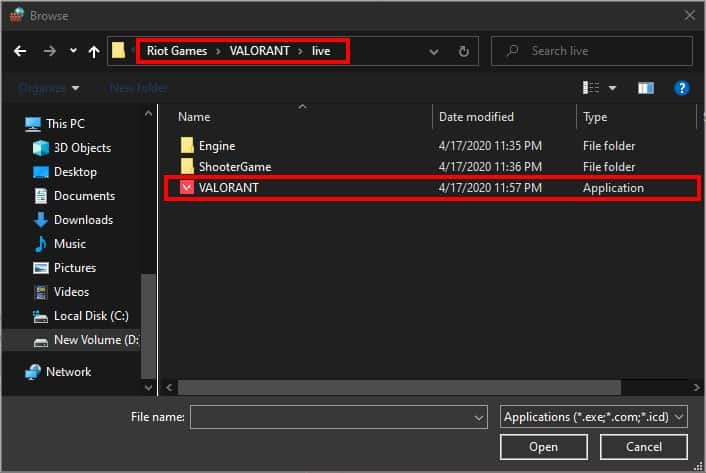Click the Search live field

click(x=592, y=51)
